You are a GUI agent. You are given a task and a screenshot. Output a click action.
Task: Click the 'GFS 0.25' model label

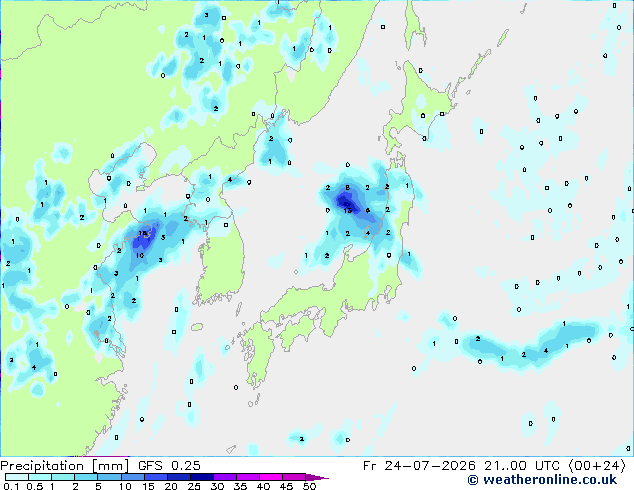(x=169, y=466)
